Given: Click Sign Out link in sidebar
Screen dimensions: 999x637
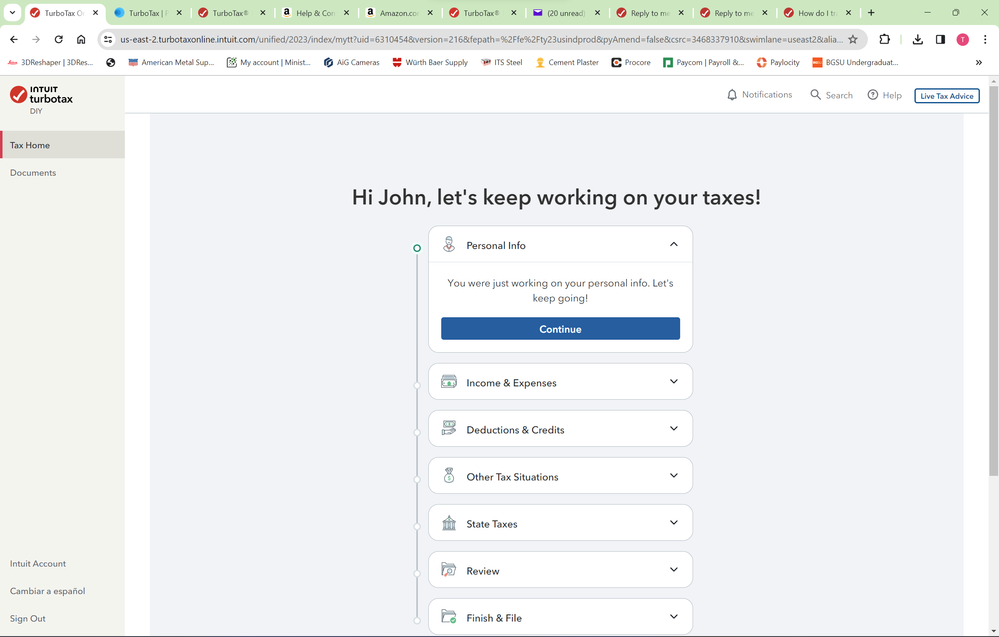Looking at the screenshot, I should tap(28, 618).
